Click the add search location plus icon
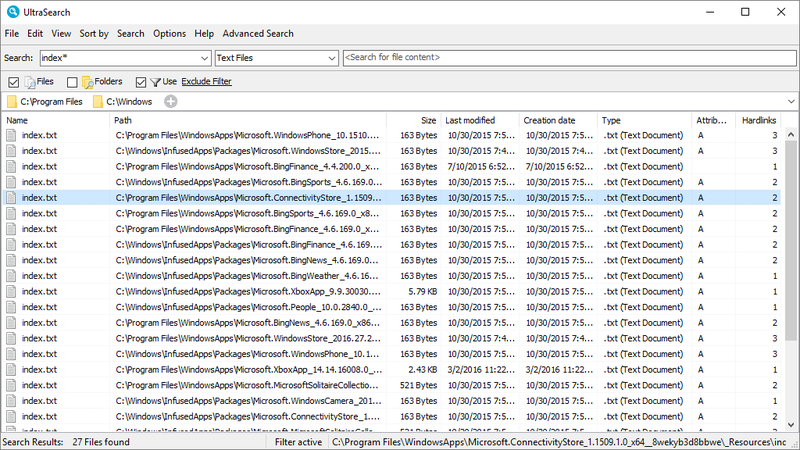The width and height of the screenshot is (800, 450). point(171,101)
